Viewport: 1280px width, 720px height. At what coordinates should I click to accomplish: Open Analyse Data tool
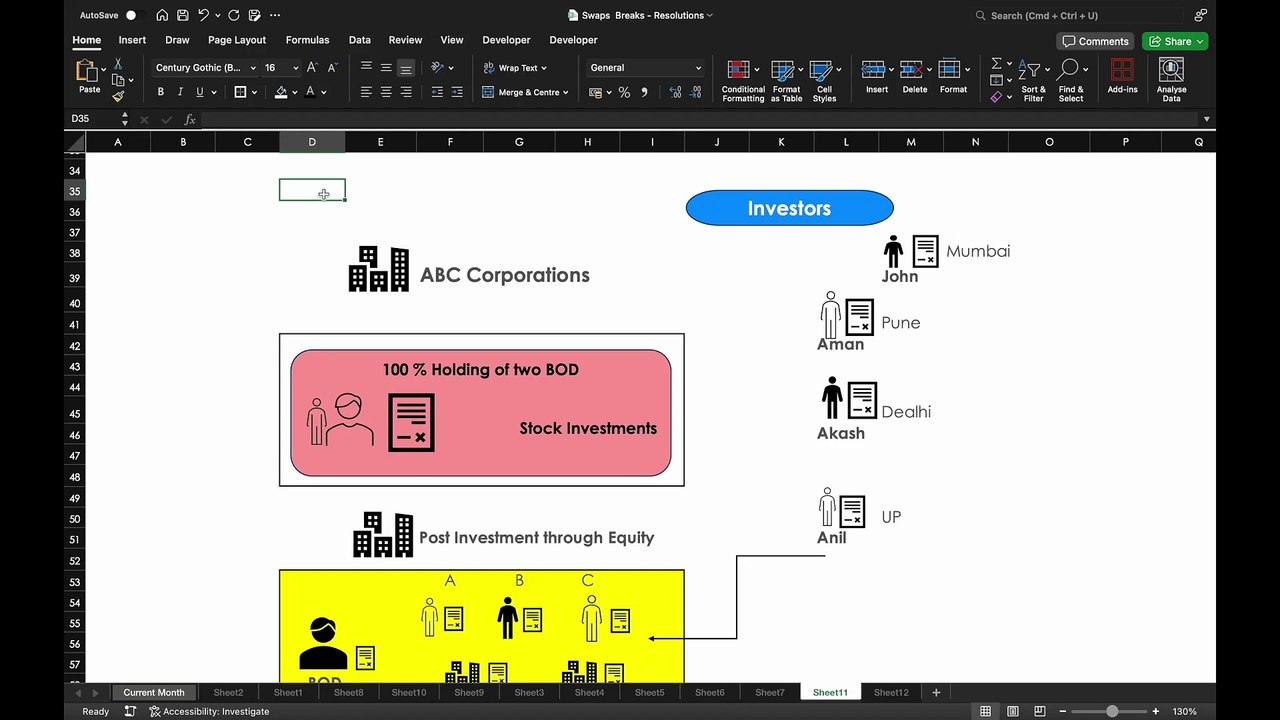[x=1171, y=70]
